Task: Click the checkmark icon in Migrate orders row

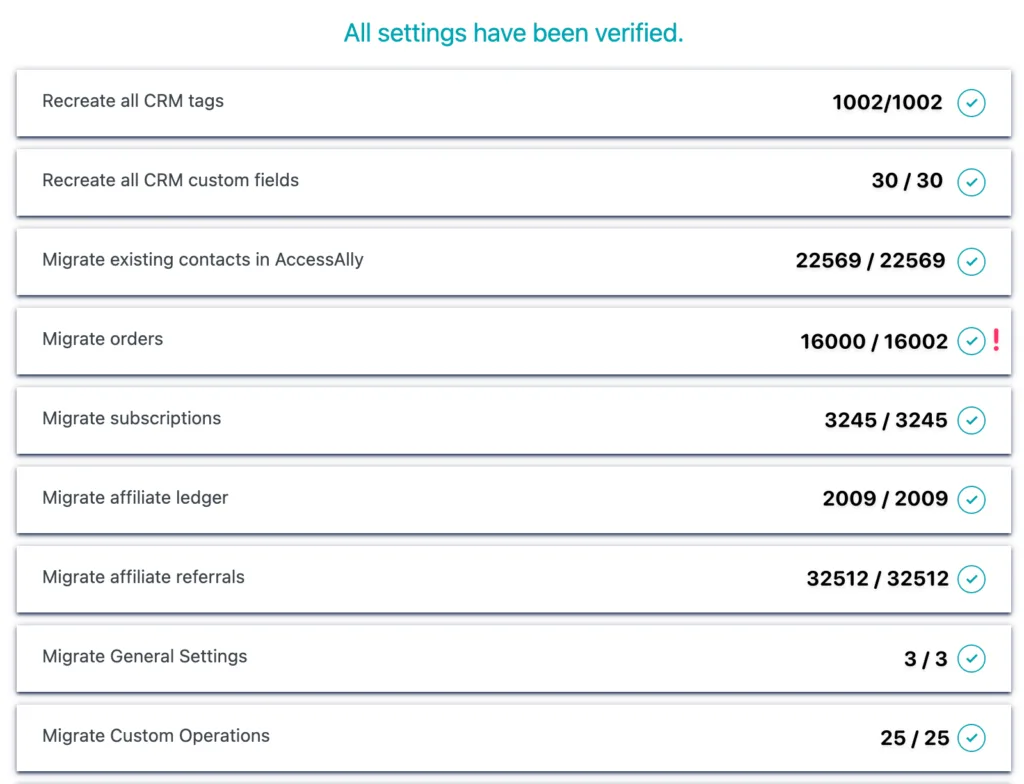Action: click(x=971, y=341)
